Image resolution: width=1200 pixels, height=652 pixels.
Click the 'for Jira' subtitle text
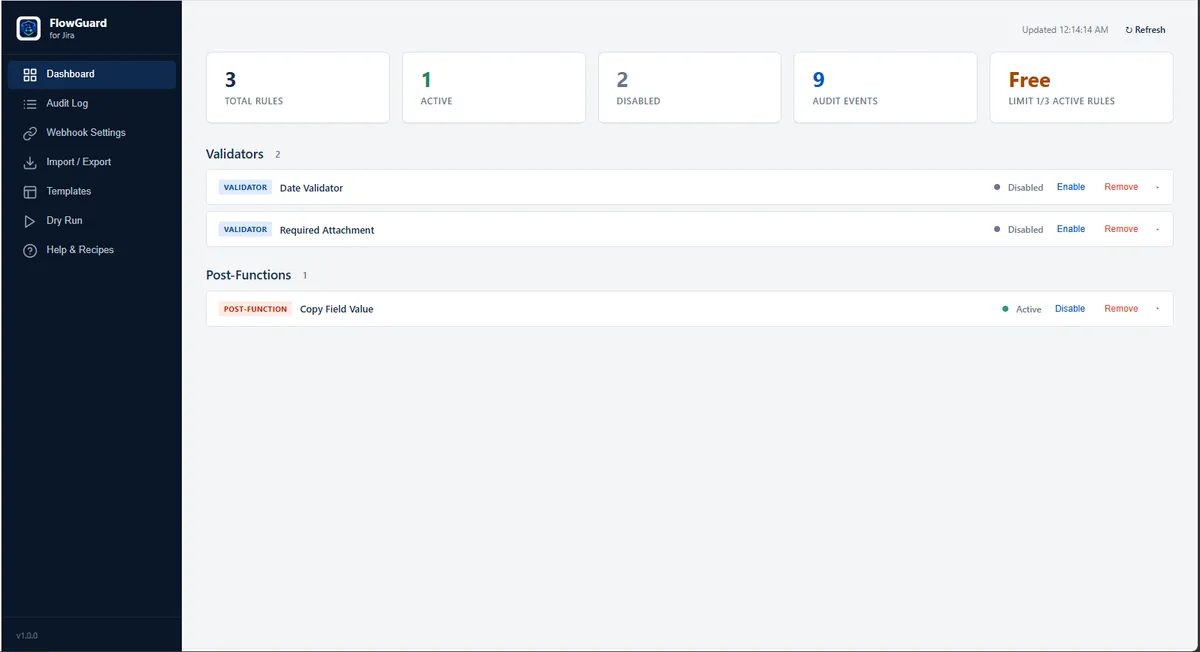point(62,35)
